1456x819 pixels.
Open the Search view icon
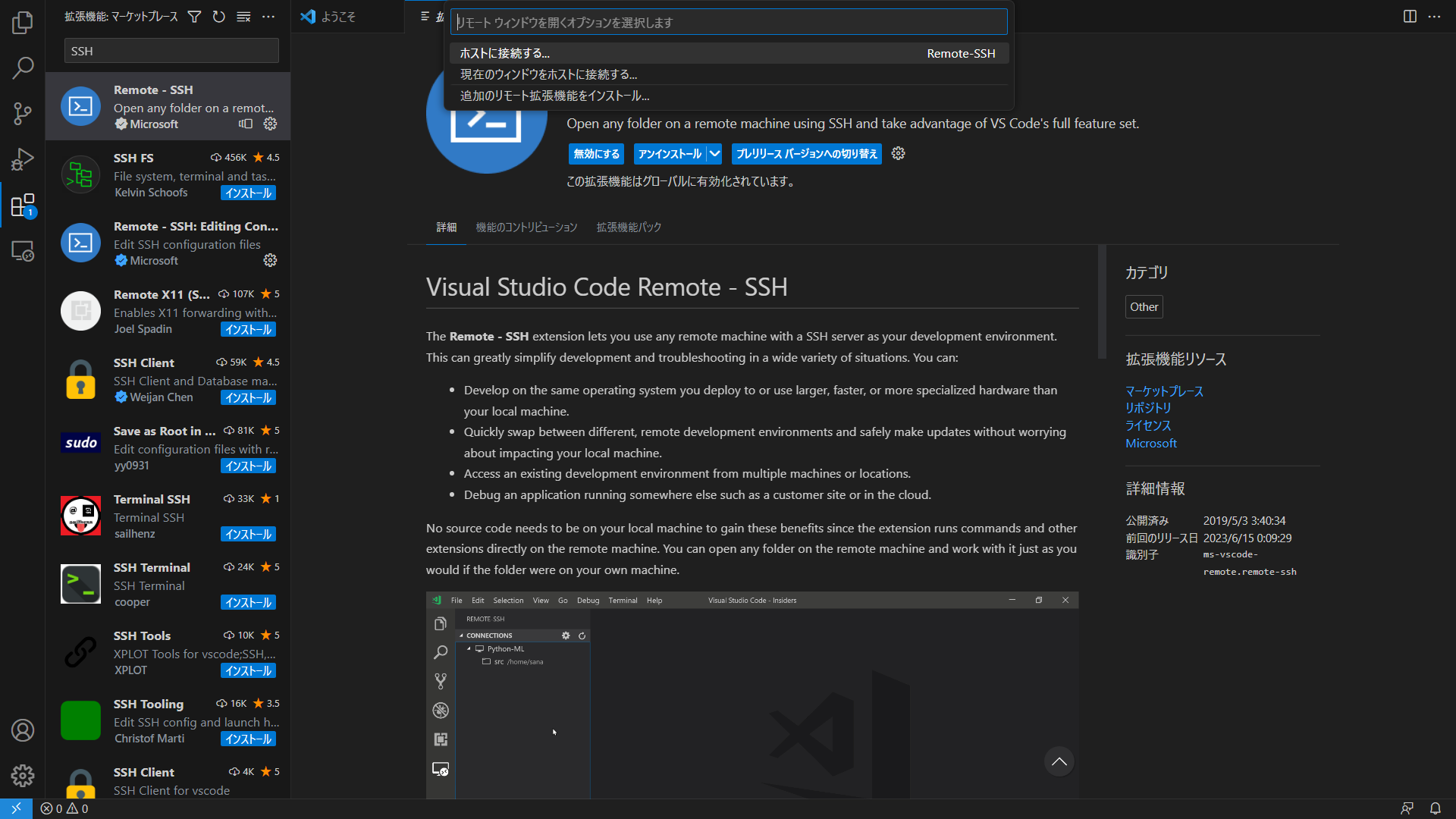click(23, 68)
